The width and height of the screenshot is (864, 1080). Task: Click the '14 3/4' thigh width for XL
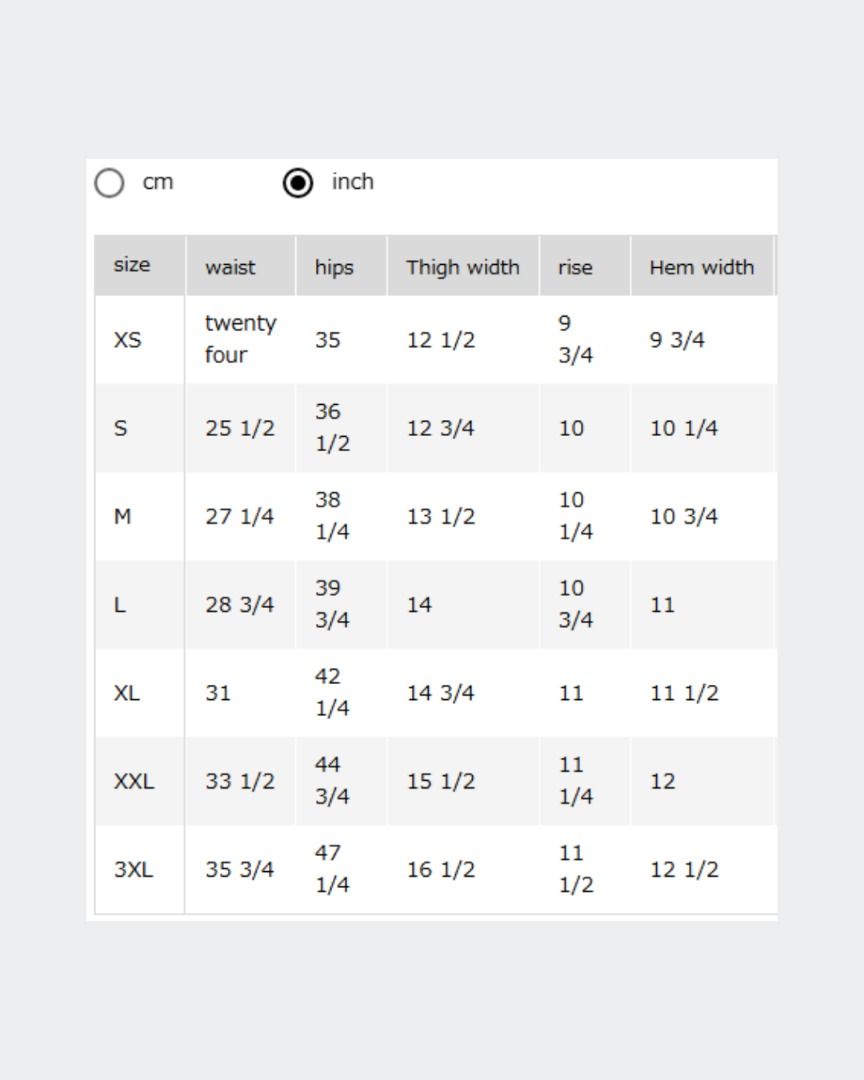click(441, 693)
